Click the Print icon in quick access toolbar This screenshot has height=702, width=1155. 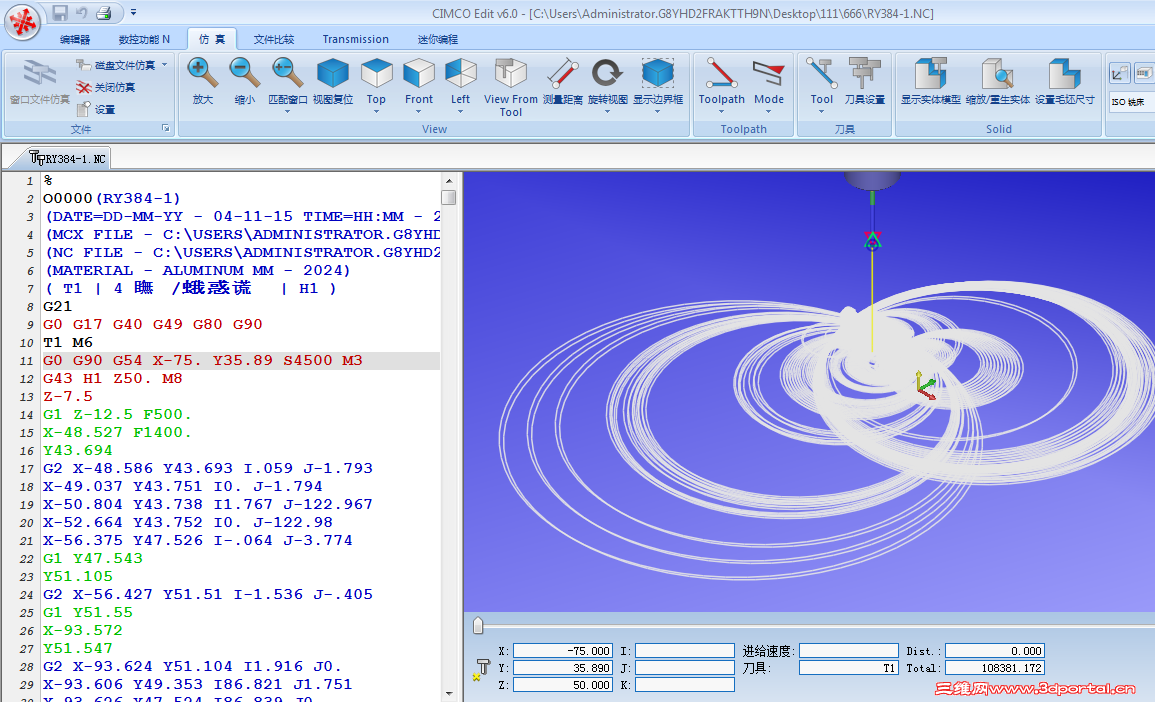click(104, 13)
